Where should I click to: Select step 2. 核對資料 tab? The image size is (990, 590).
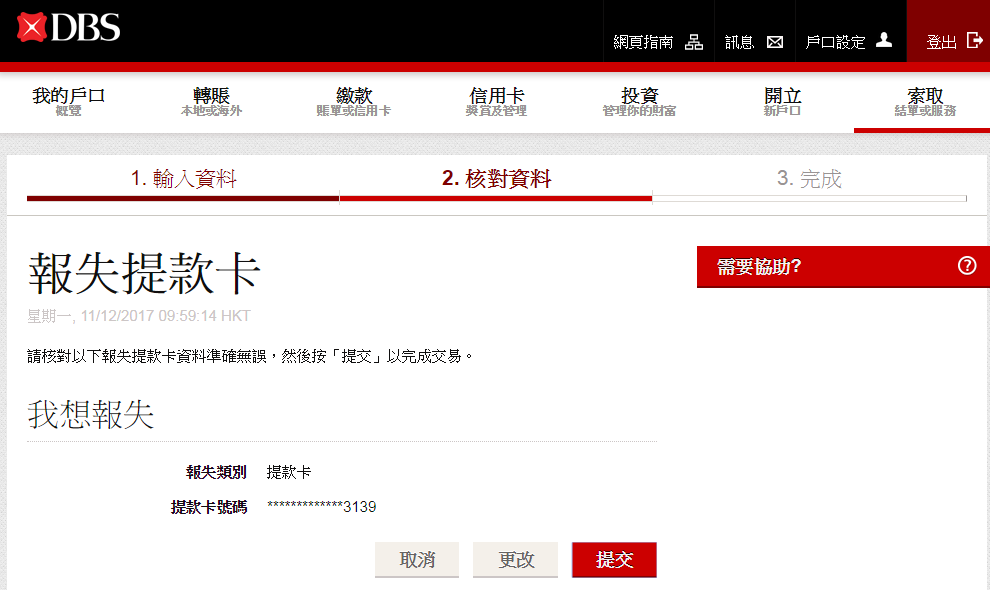(496, 179)
